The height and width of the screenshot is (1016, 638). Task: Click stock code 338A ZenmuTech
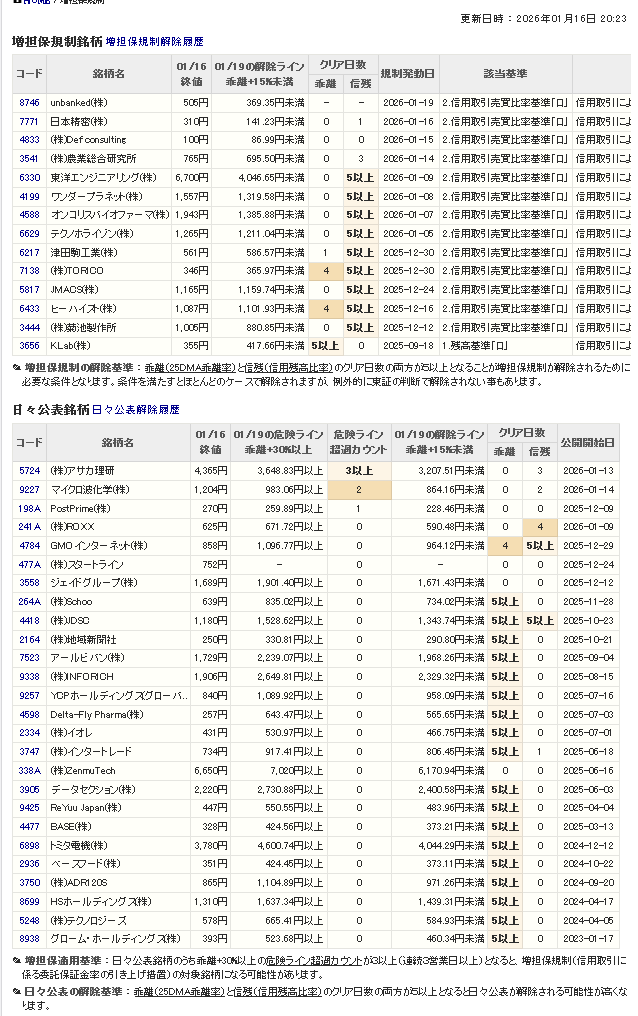click(x=29, y=770)
